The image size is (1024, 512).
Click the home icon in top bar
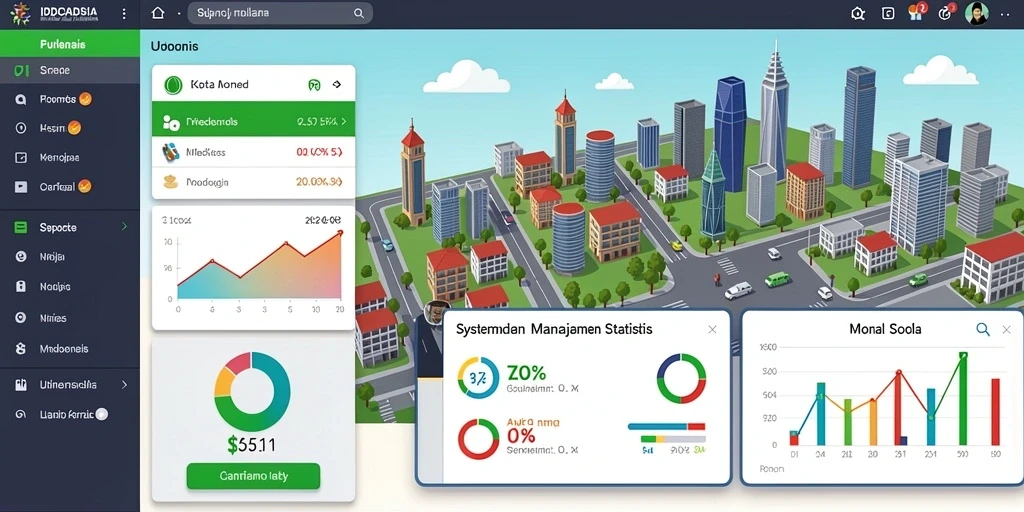tap(157, 13)
